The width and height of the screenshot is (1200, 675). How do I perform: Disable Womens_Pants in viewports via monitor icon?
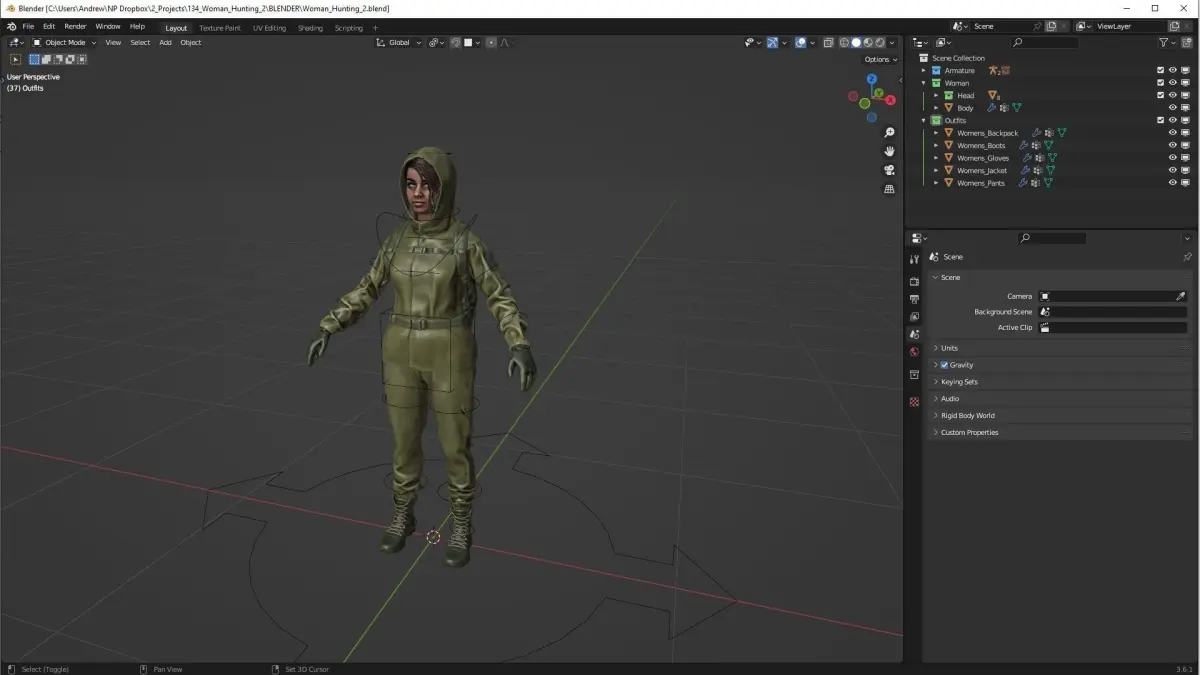point(1185,183)
